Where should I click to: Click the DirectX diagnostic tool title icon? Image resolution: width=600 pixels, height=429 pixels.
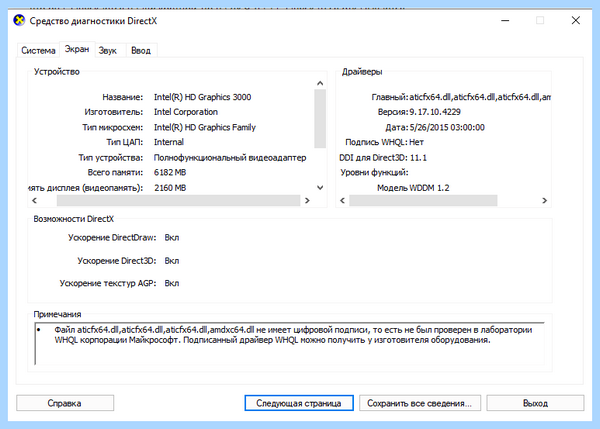[19, 20]
